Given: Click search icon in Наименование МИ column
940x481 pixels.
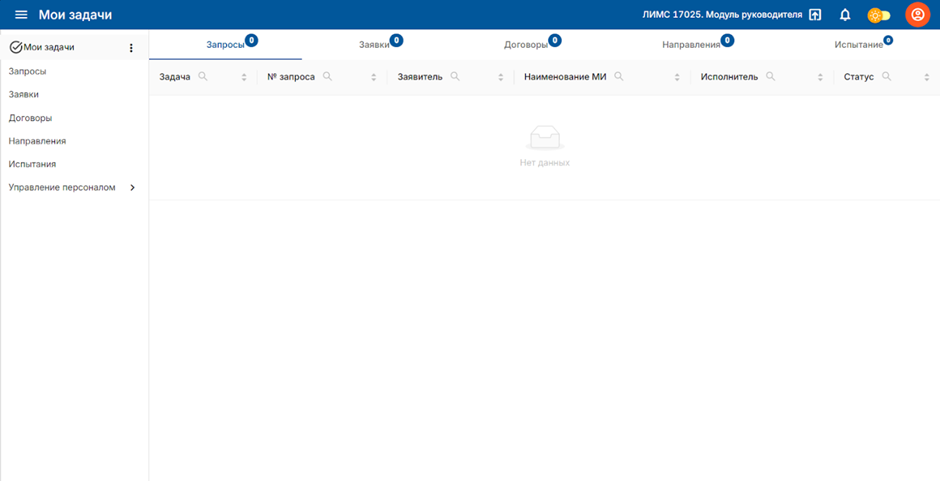Looking at the screenshot, I should click(x=619, y=77).
